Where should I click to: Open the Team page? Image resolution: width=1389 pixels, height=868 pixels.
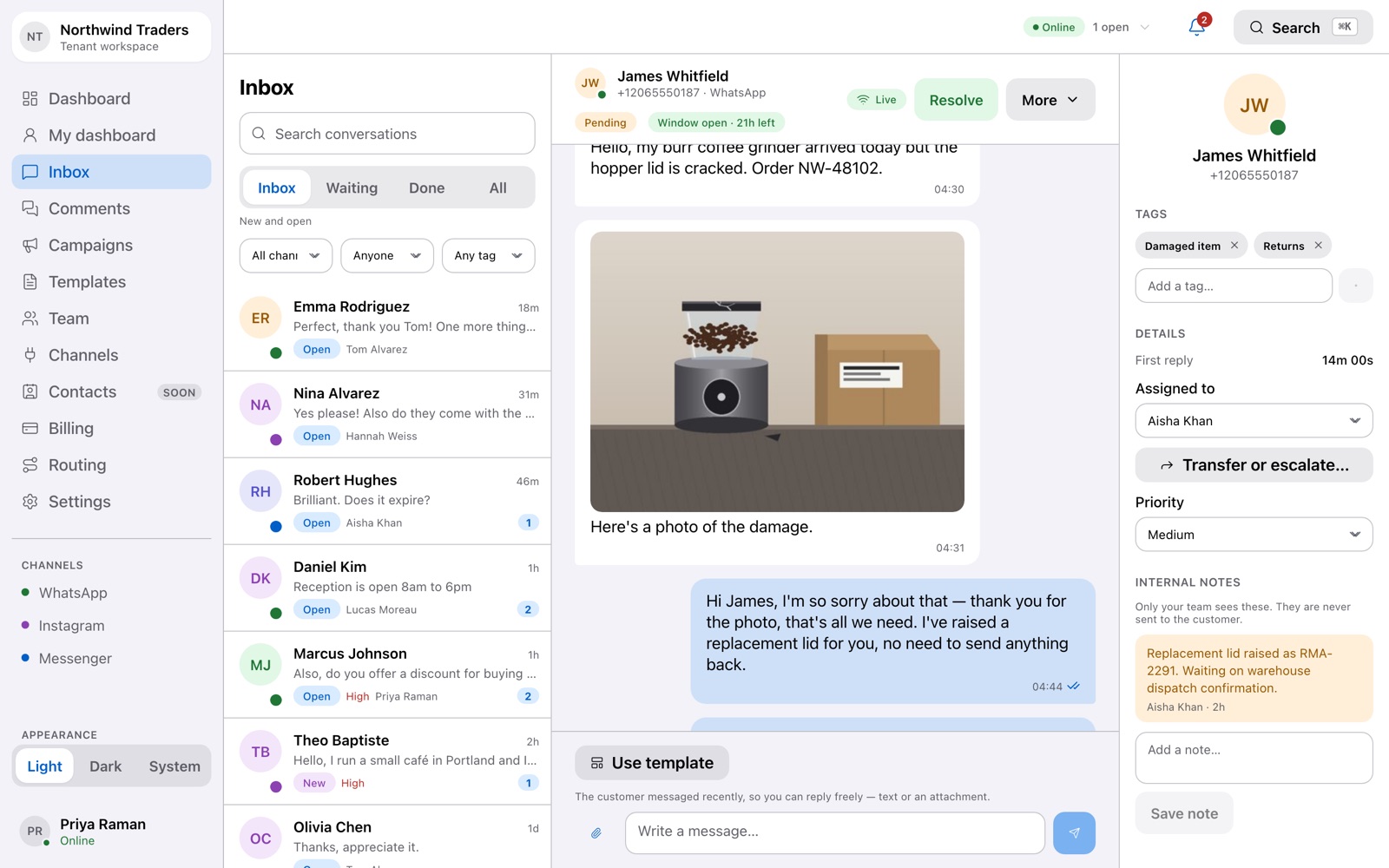pos(111,319)
